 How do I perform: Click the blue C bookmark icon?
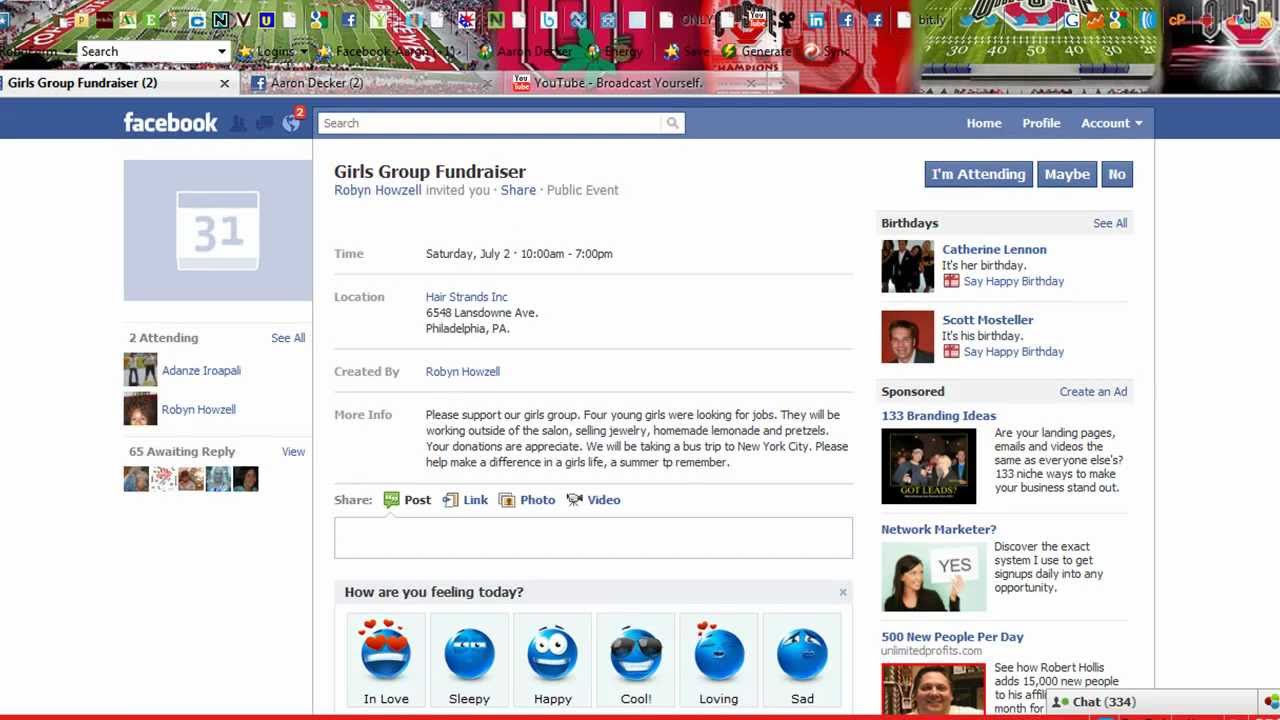tap(197, 20)
